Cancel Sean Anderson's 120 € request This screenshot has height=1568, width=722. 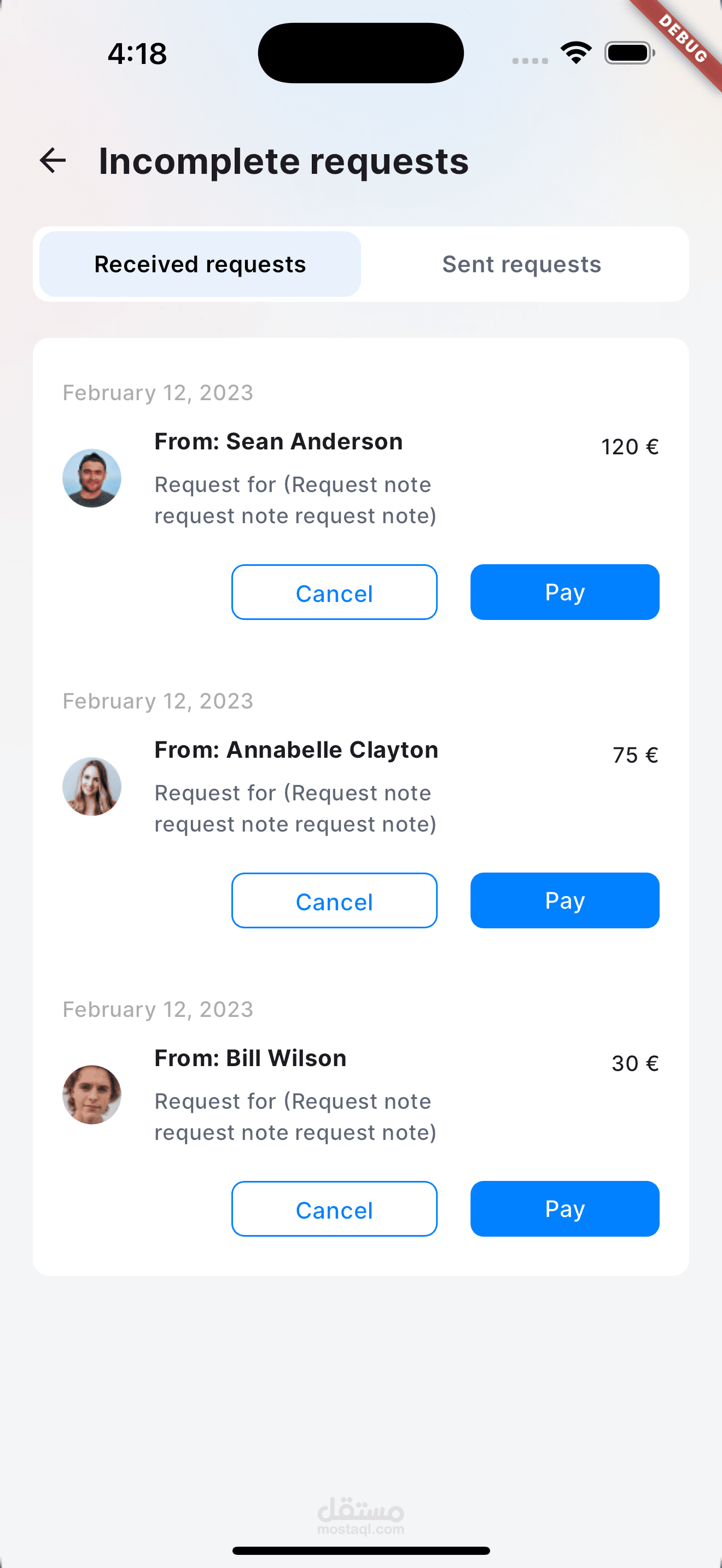pyautogui.click(x=334, y=592)
